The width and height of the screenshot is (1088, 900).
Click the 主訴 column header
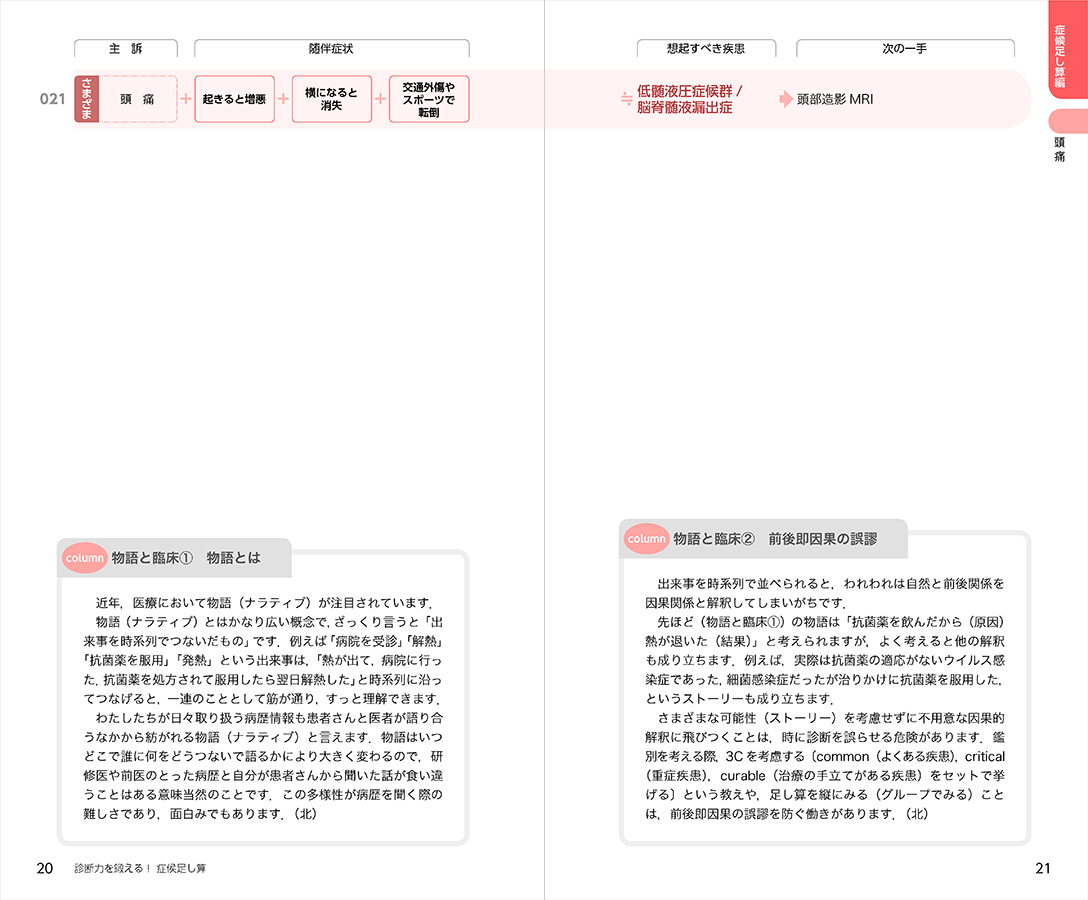(x=125, y=48)
